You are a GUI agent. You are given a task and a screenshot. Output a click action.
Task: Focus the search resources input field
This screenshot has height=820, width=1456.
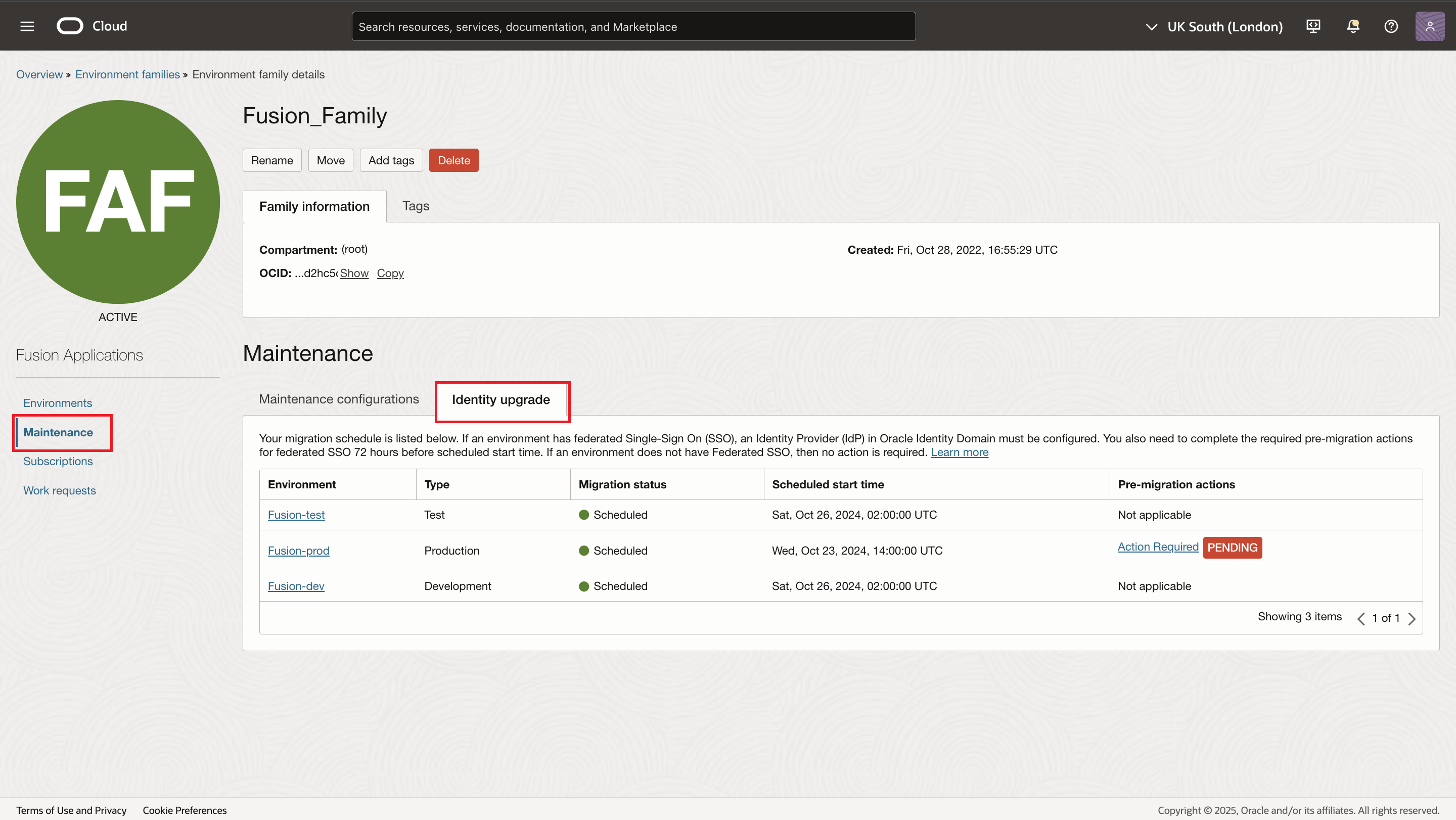[633, 27]
